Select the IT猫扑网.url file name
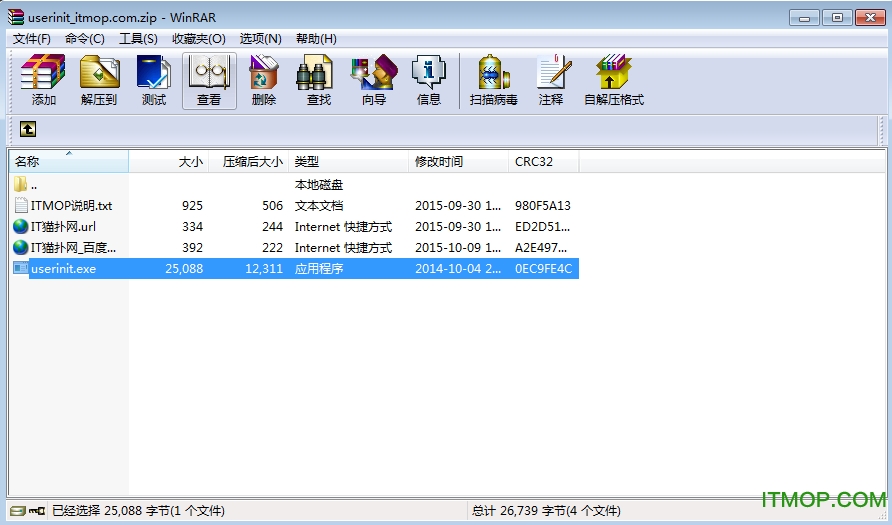This screenshot has height=525, width=892. pyautogui.click(x=63, y=226)
